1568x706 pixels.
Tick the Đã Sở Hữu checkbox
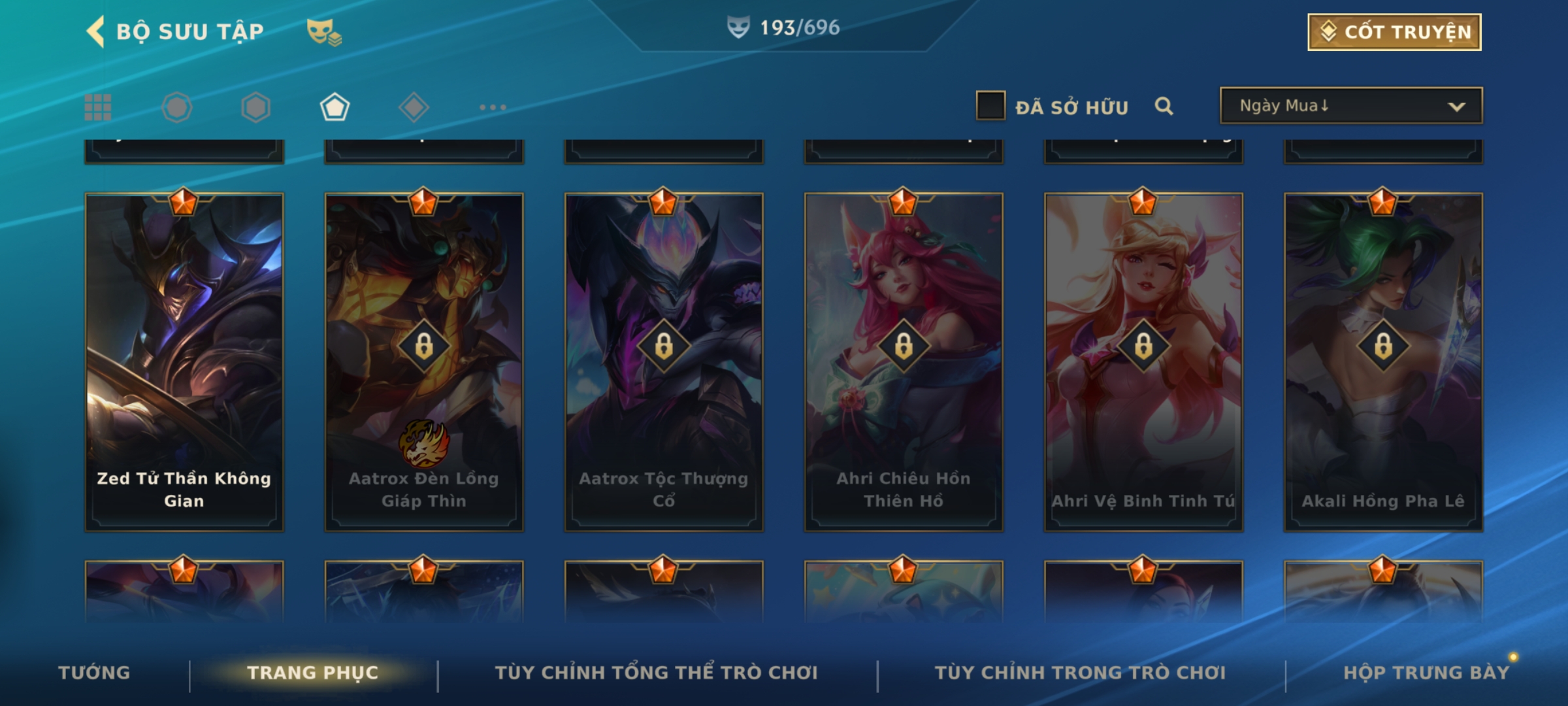coord(990,106)
